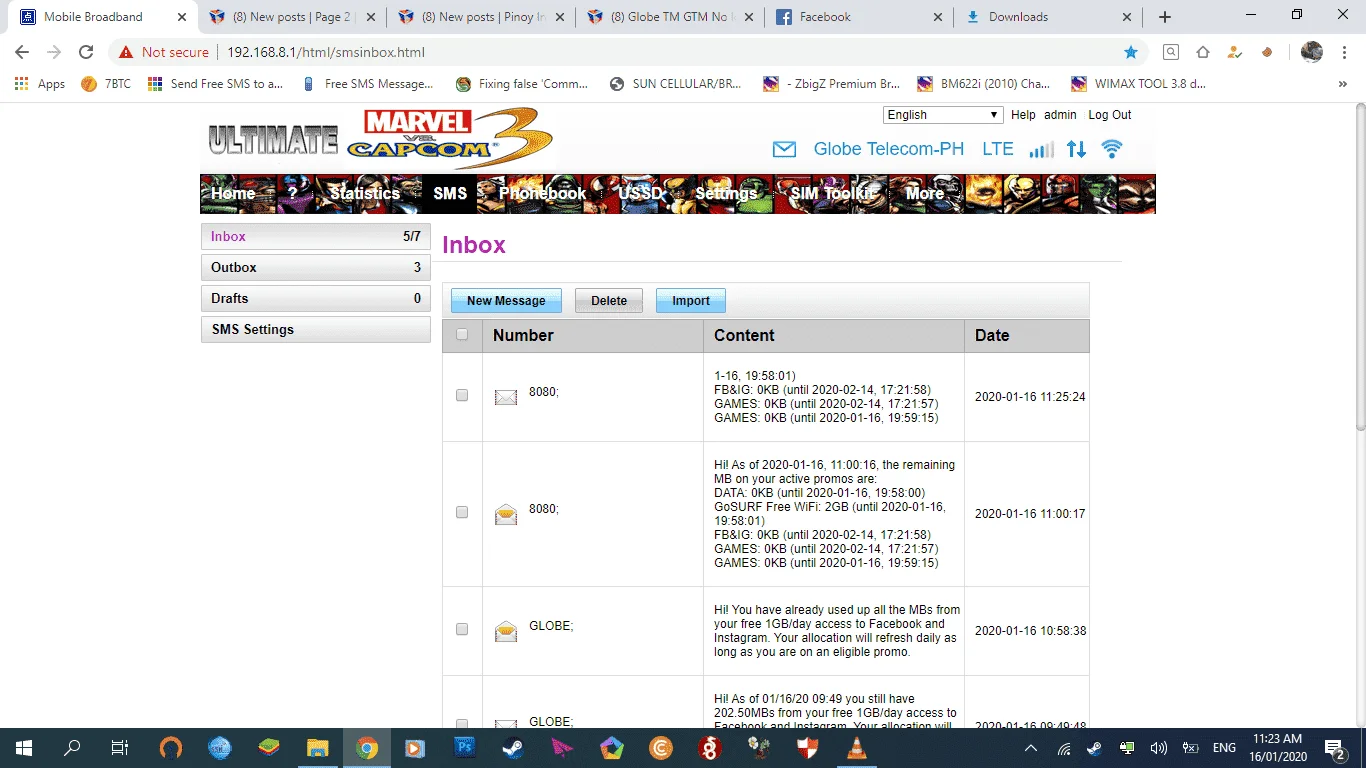Click the volume icon in system tray
Screen dimensions: 1366x768
pos(1159,748)
